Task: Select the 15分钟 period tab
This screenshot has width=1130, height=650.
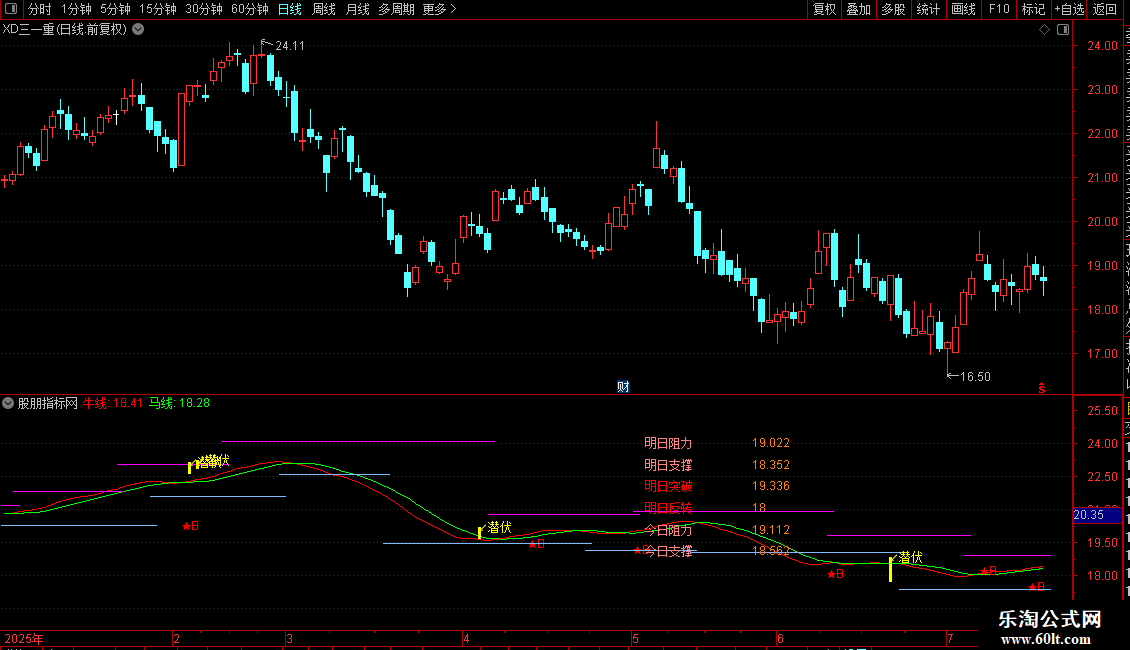Action: (158, 9)
